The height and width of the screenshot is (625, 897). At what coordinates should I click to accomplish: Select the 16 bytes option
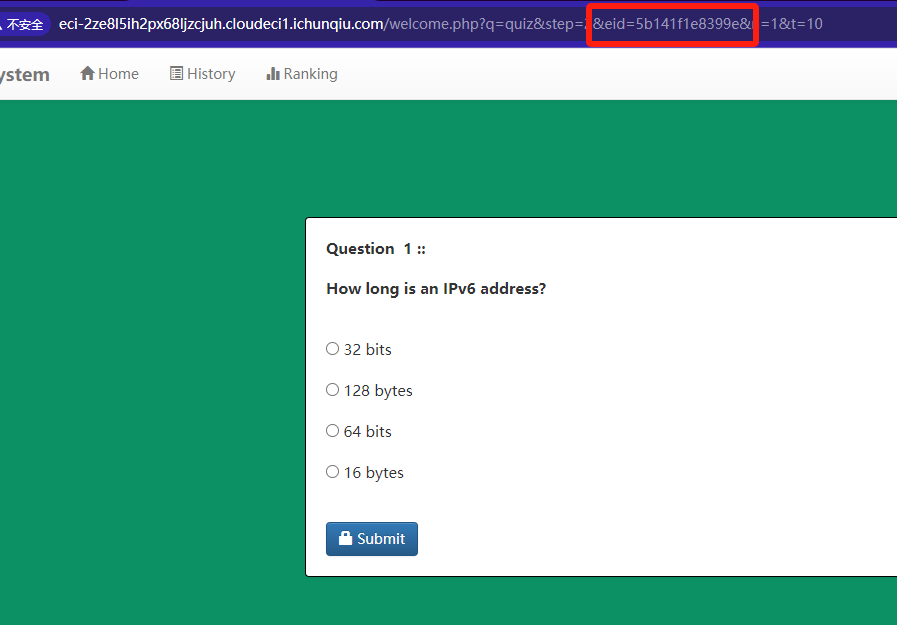click(x=332, y=472)
